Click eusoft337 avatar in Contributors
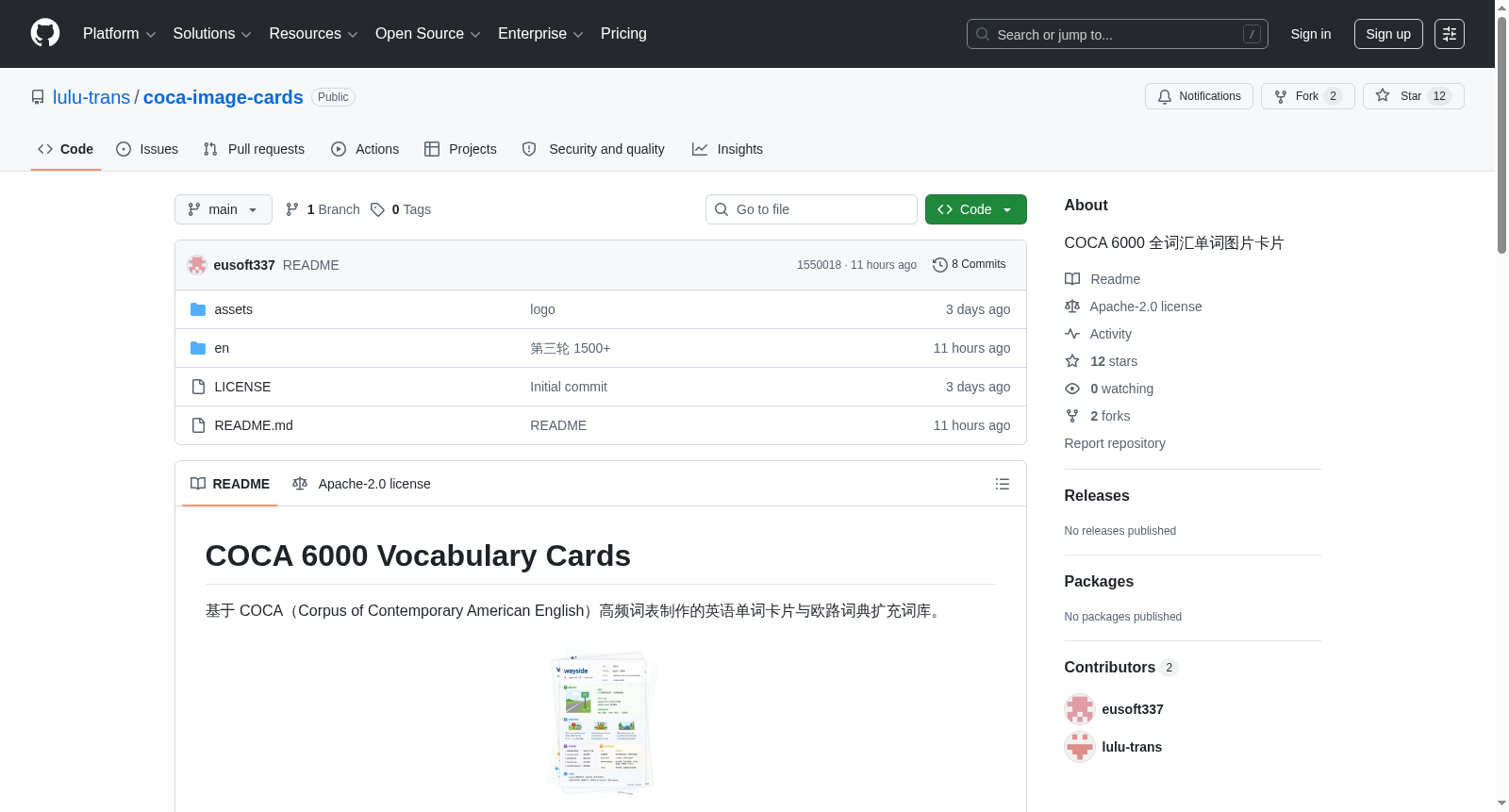Viewport: 1509px width, 812px height. point(1080,709)
